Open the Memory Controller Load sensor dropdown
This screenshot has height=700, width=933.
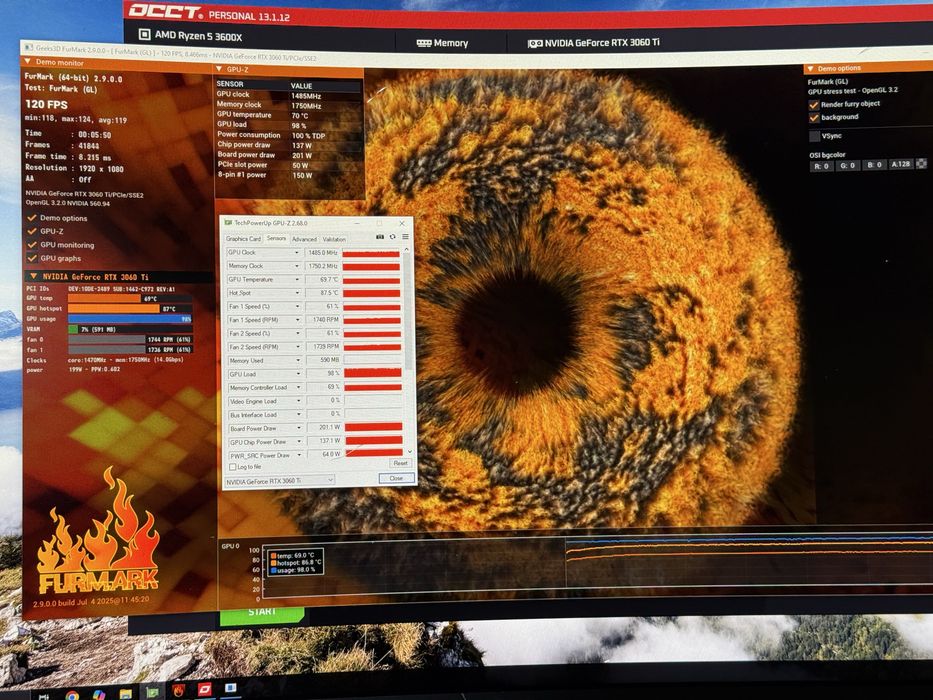[299, 388]
